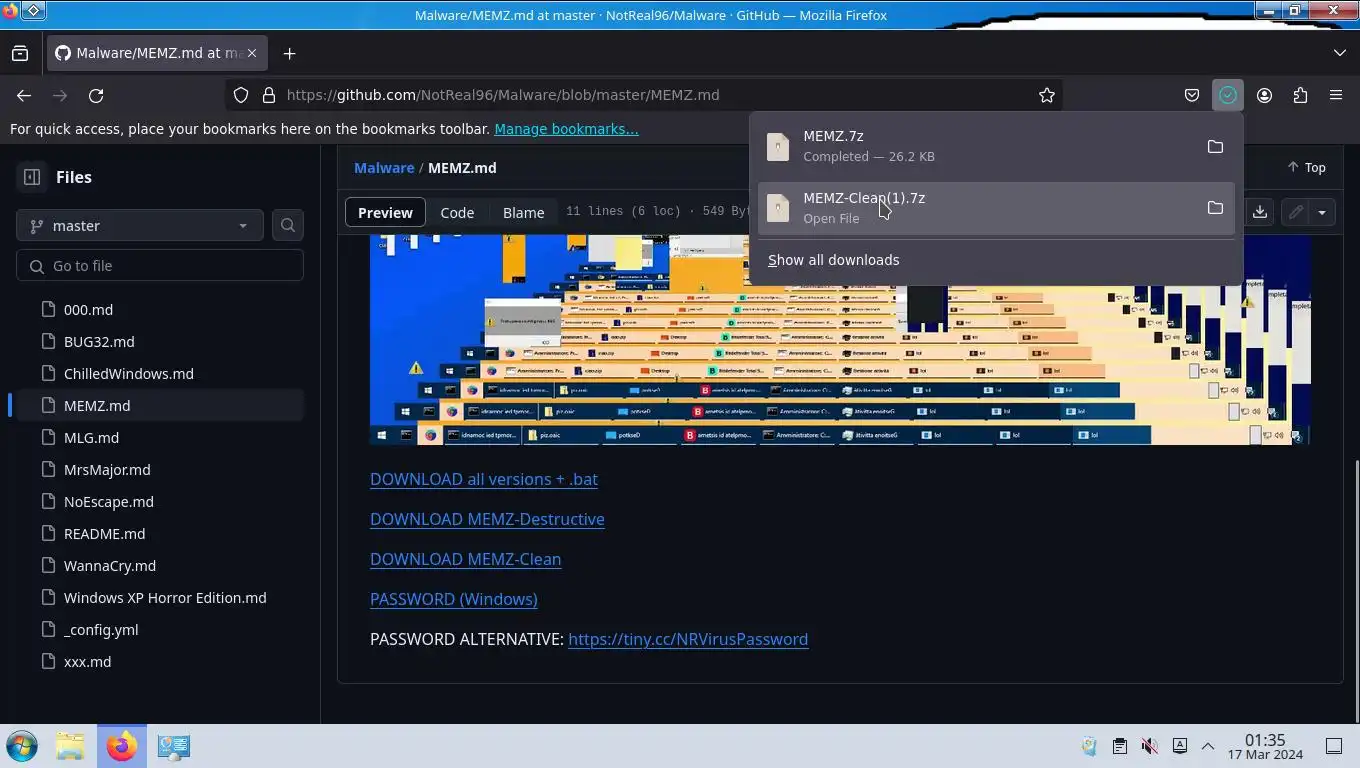Reload the current page
Viewport: 1360px width, 768px height.
coord(96,95)
